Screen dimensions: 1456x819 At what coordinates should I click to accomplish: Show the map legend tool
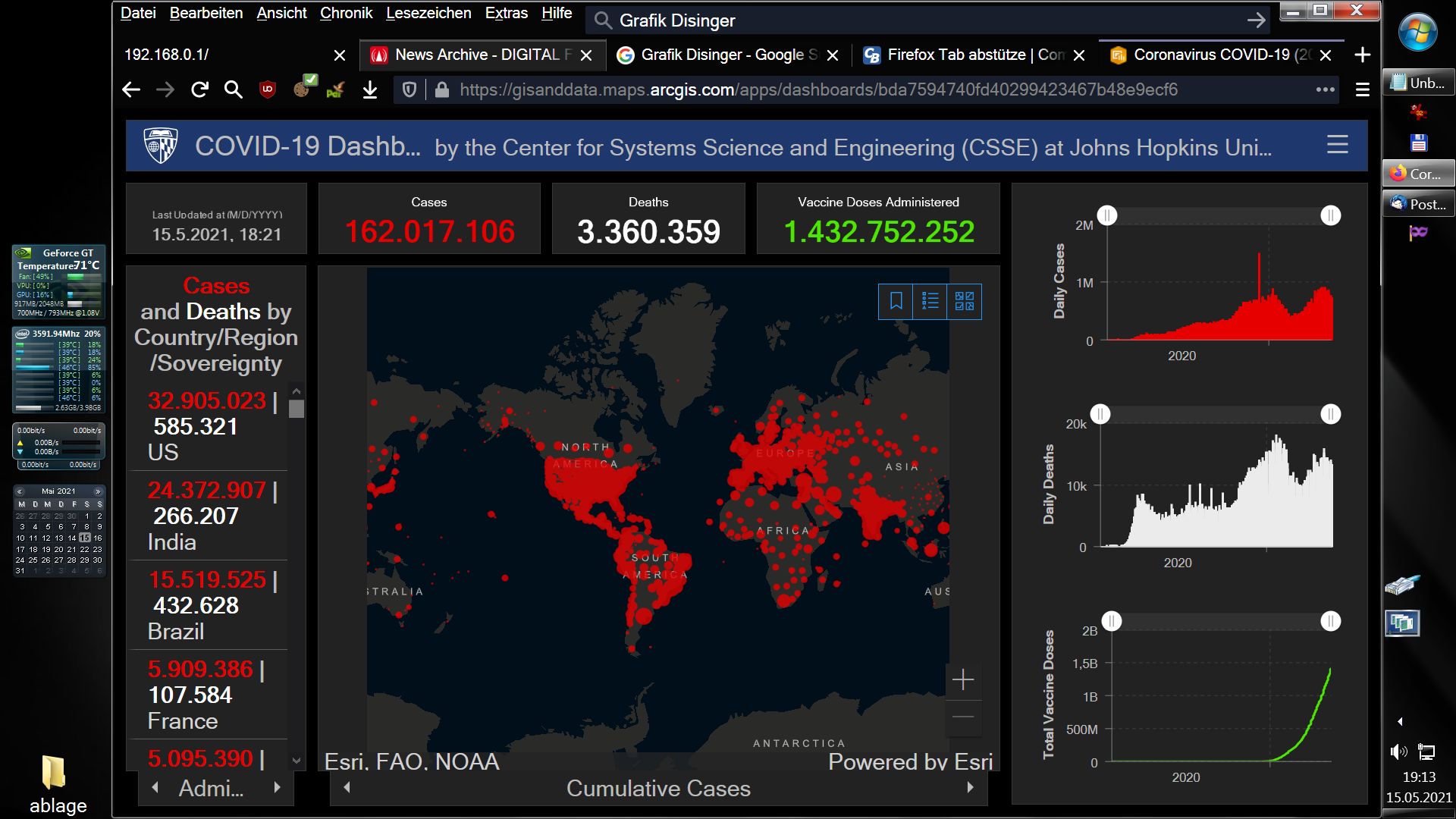pyautogui.click(x=930, y=301)
